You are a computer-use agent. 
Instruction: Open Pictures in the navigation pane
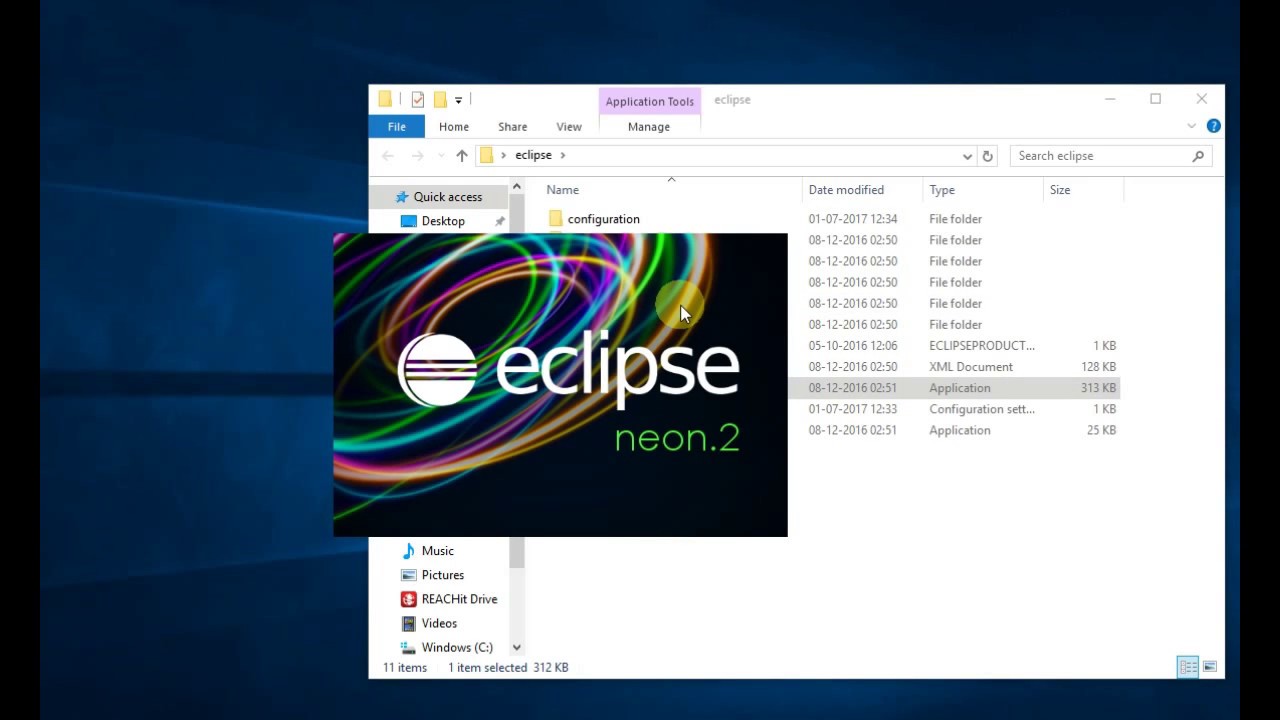coord(443,575)
